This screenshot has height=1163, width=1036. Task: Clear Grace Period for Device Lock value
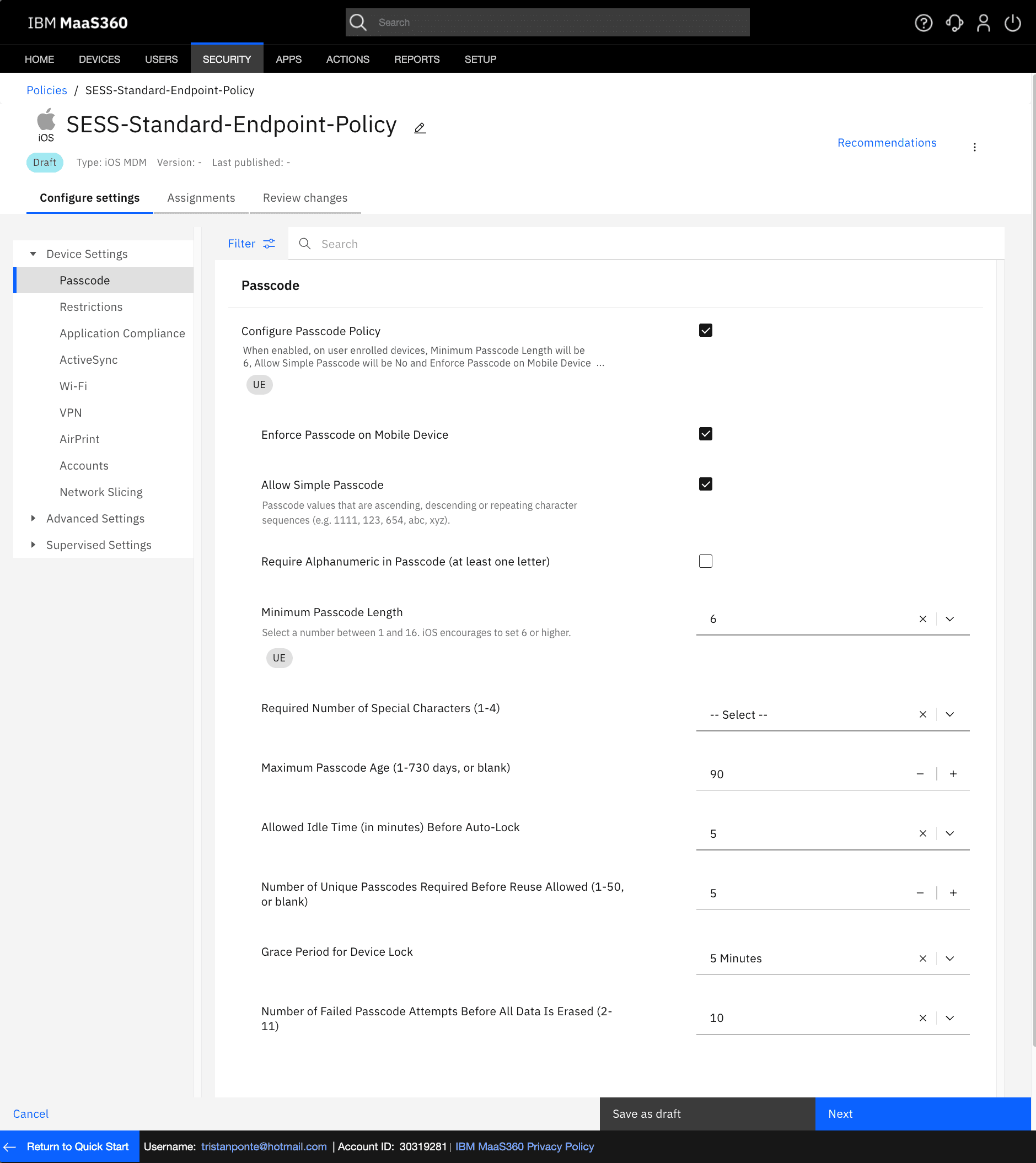coord(923,959)
